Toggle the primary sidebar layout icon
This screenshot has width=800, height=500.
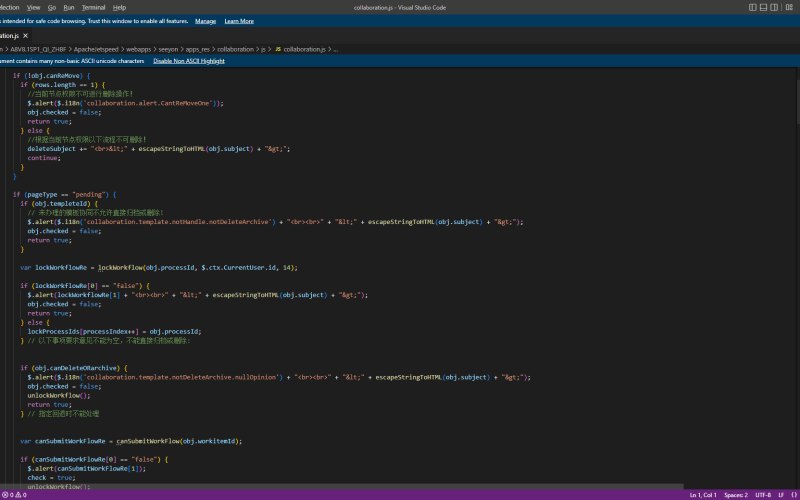point(753,7)
